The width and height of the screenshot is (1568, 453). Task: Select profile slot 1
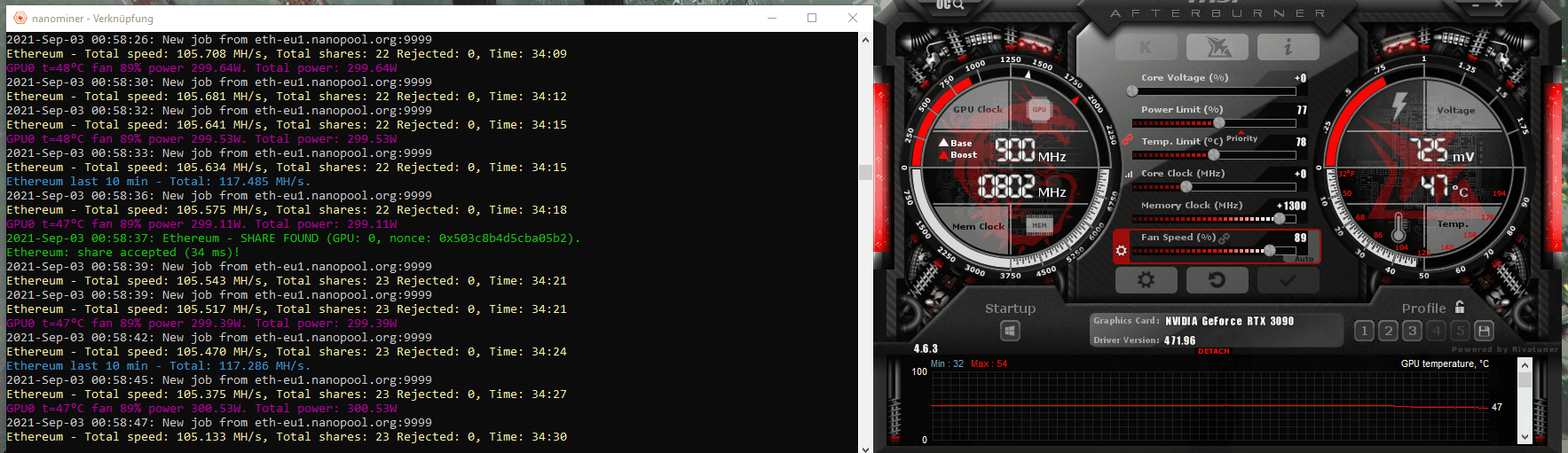point(1365,331)
